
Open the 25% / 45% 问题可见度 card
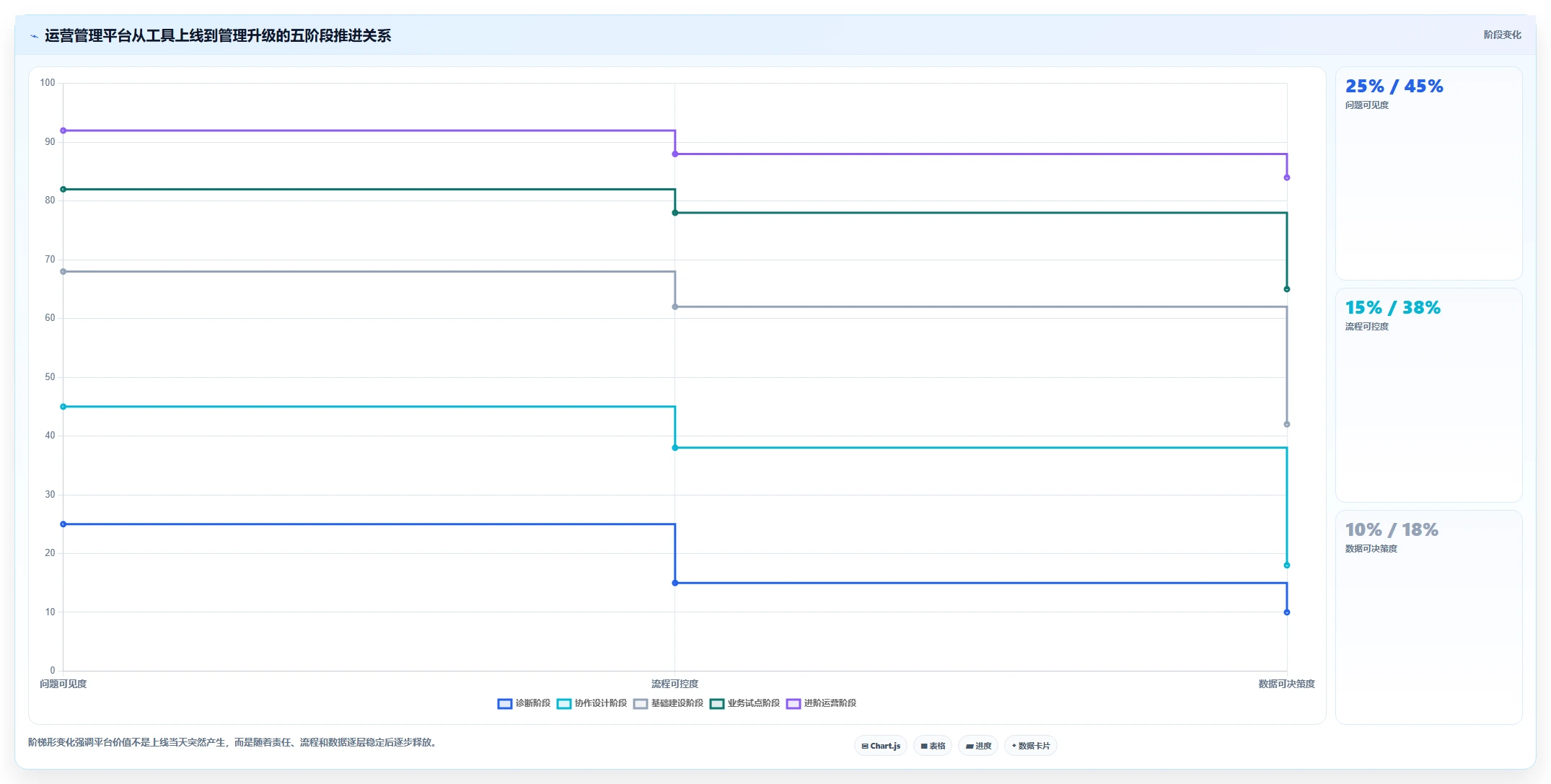(x=1428, y=174)
